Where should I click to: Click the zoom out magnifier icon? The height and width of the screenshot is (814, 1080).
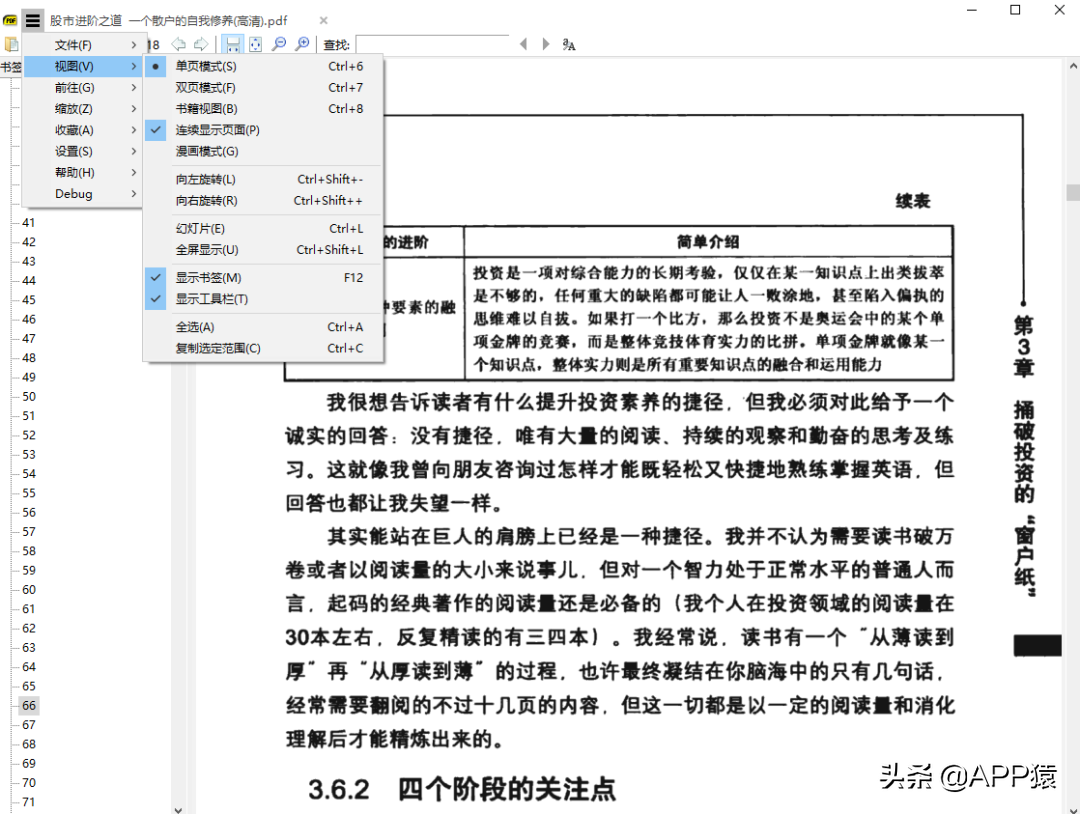click(x=281, y=44)
